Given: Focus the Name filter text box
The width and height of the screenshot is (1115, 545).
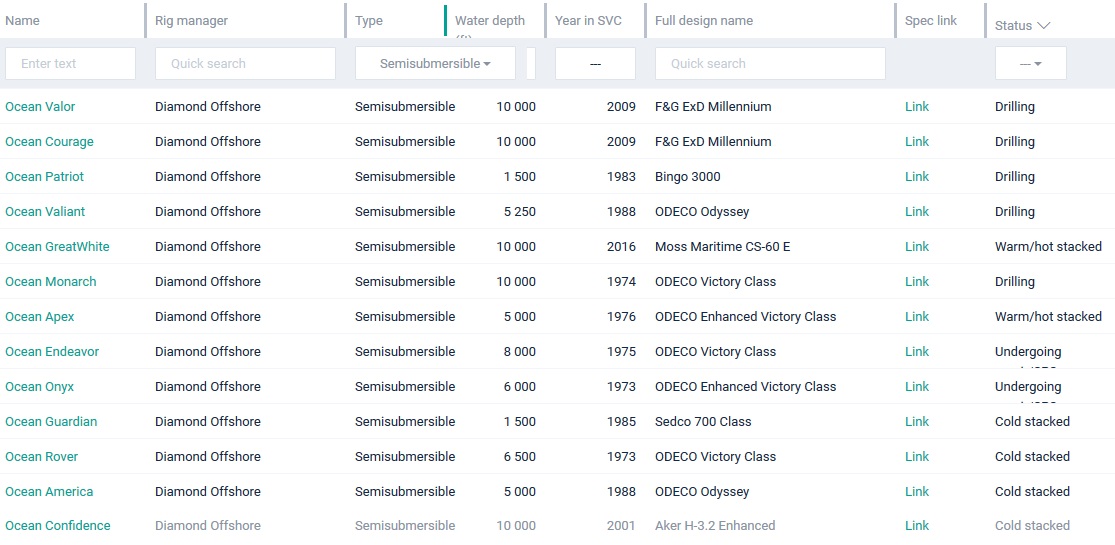Looking at the screenshot, I should coord(70,63).
